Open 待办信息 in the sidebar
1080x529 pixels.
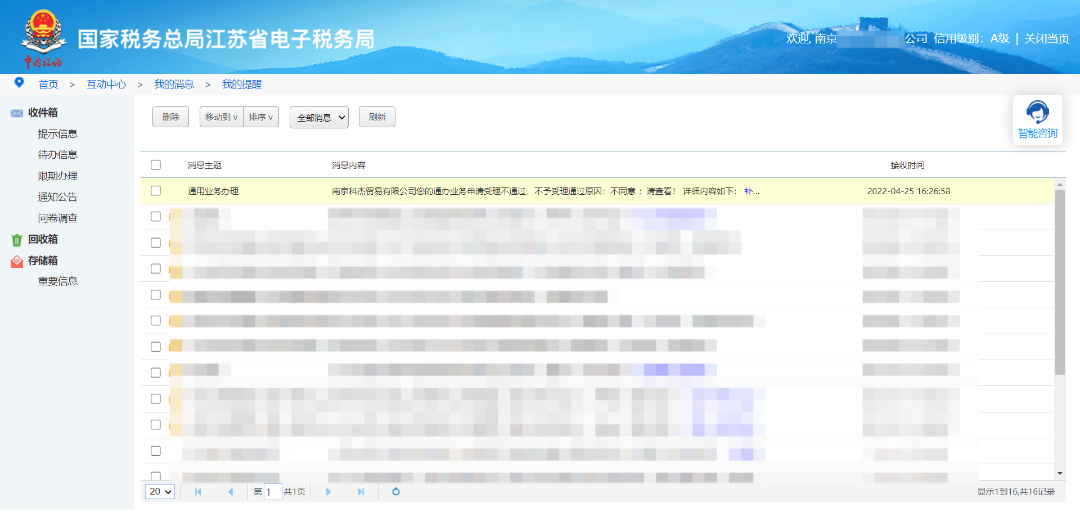57,155
